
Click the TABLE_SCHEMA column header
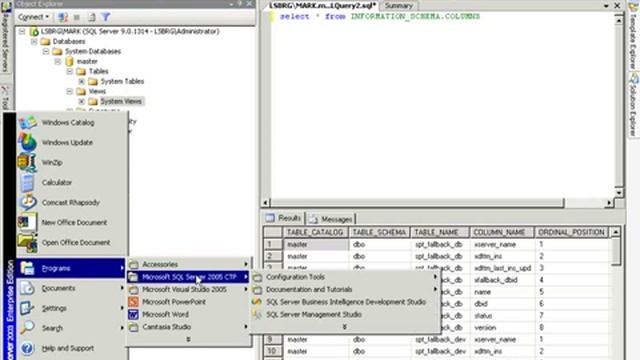tap(379, 232)
